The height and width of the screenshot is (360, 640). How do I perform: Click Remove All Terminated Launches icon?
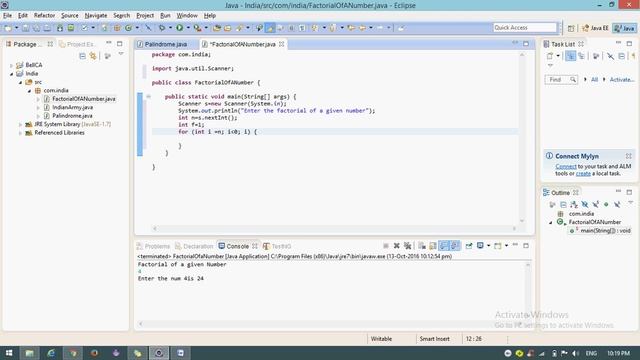(x=407, y=246)
